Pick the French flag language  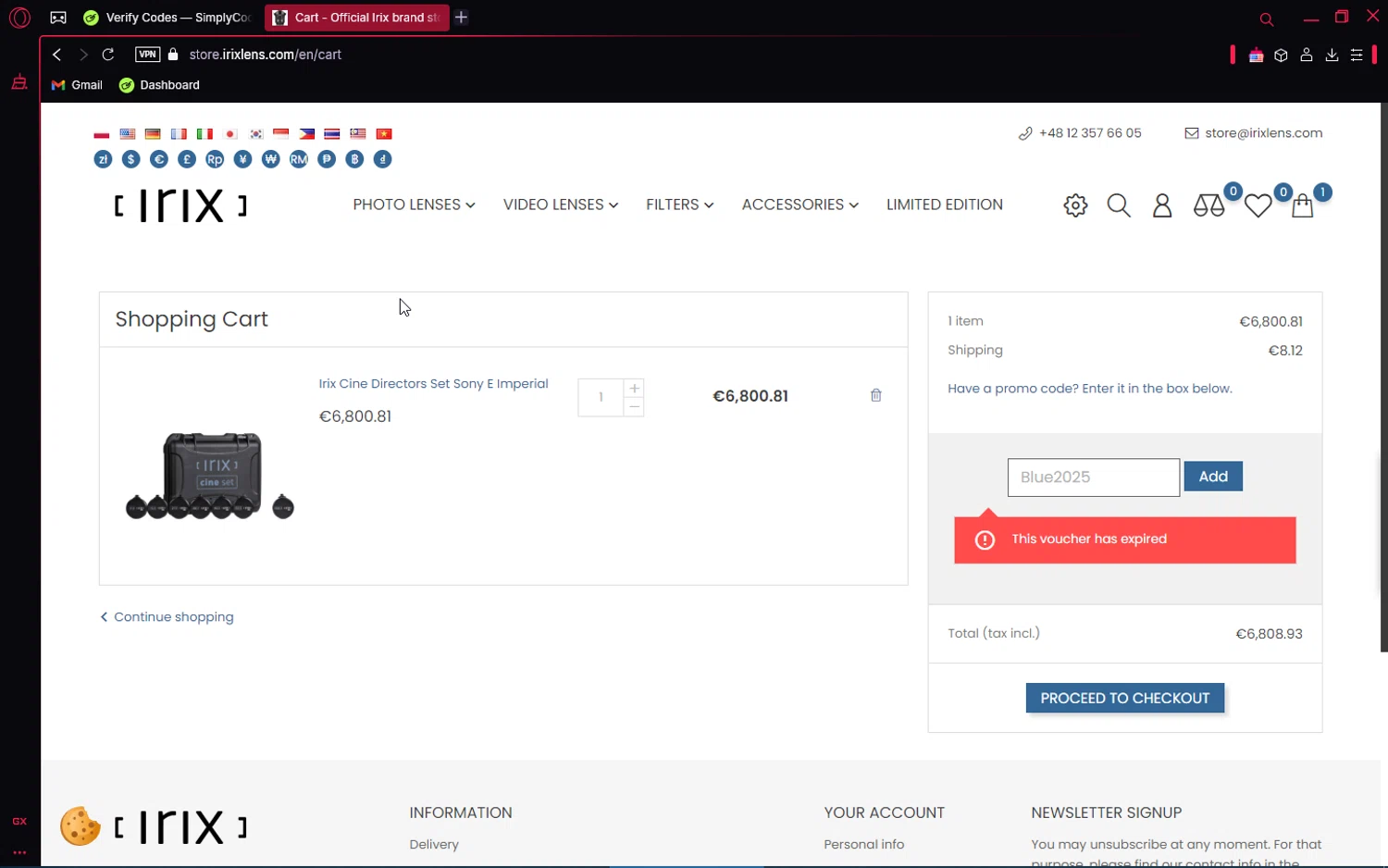(x=179, y=134)
